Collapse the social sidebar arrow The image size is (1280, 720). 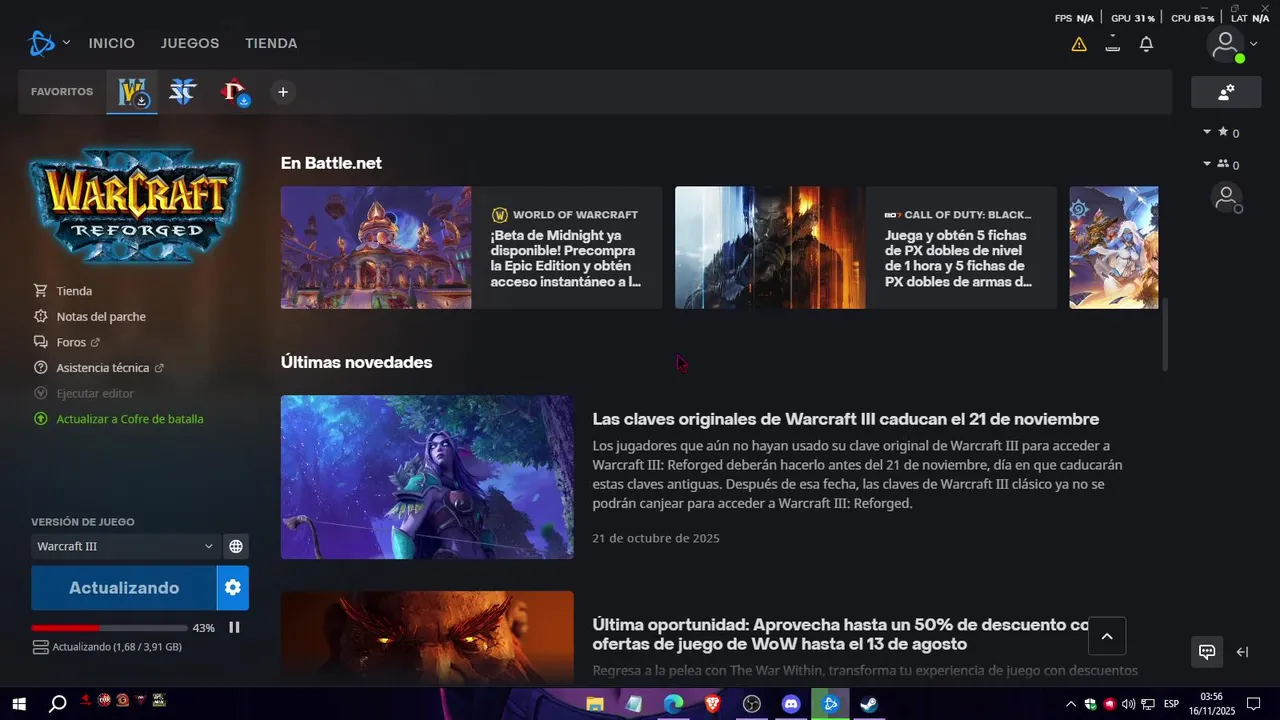(1243, 652)
